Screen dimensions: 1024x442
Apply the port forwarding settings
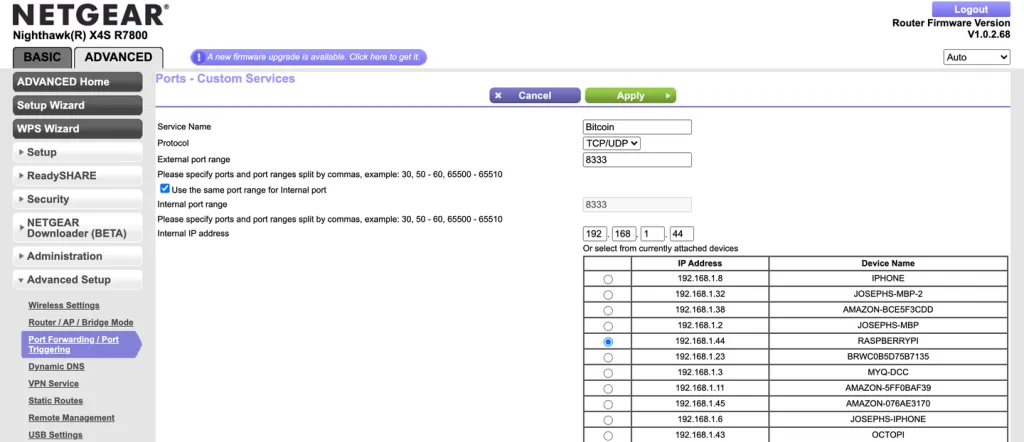[x=630, y=95]
